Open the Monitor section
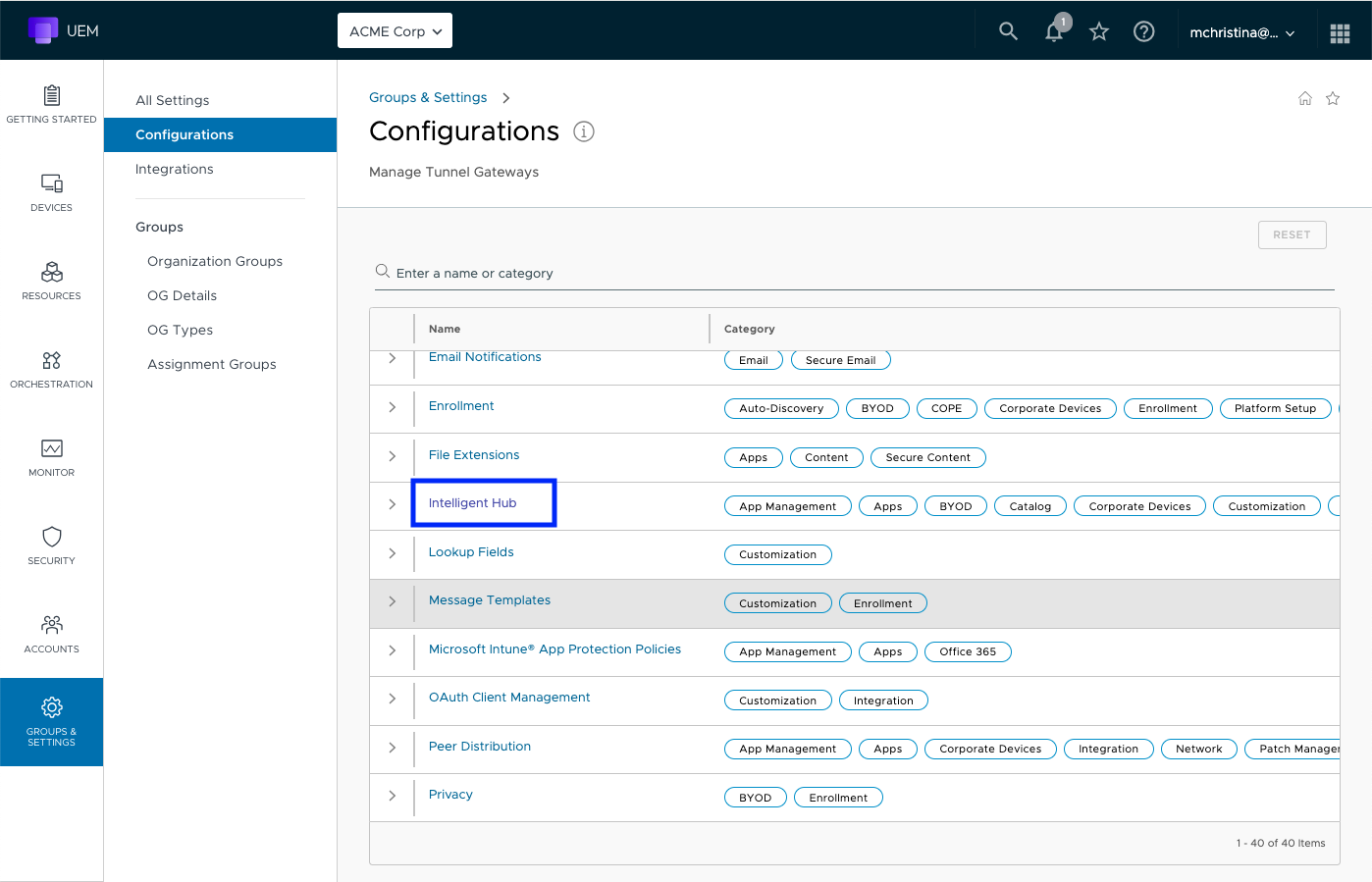 pos(51,458)
